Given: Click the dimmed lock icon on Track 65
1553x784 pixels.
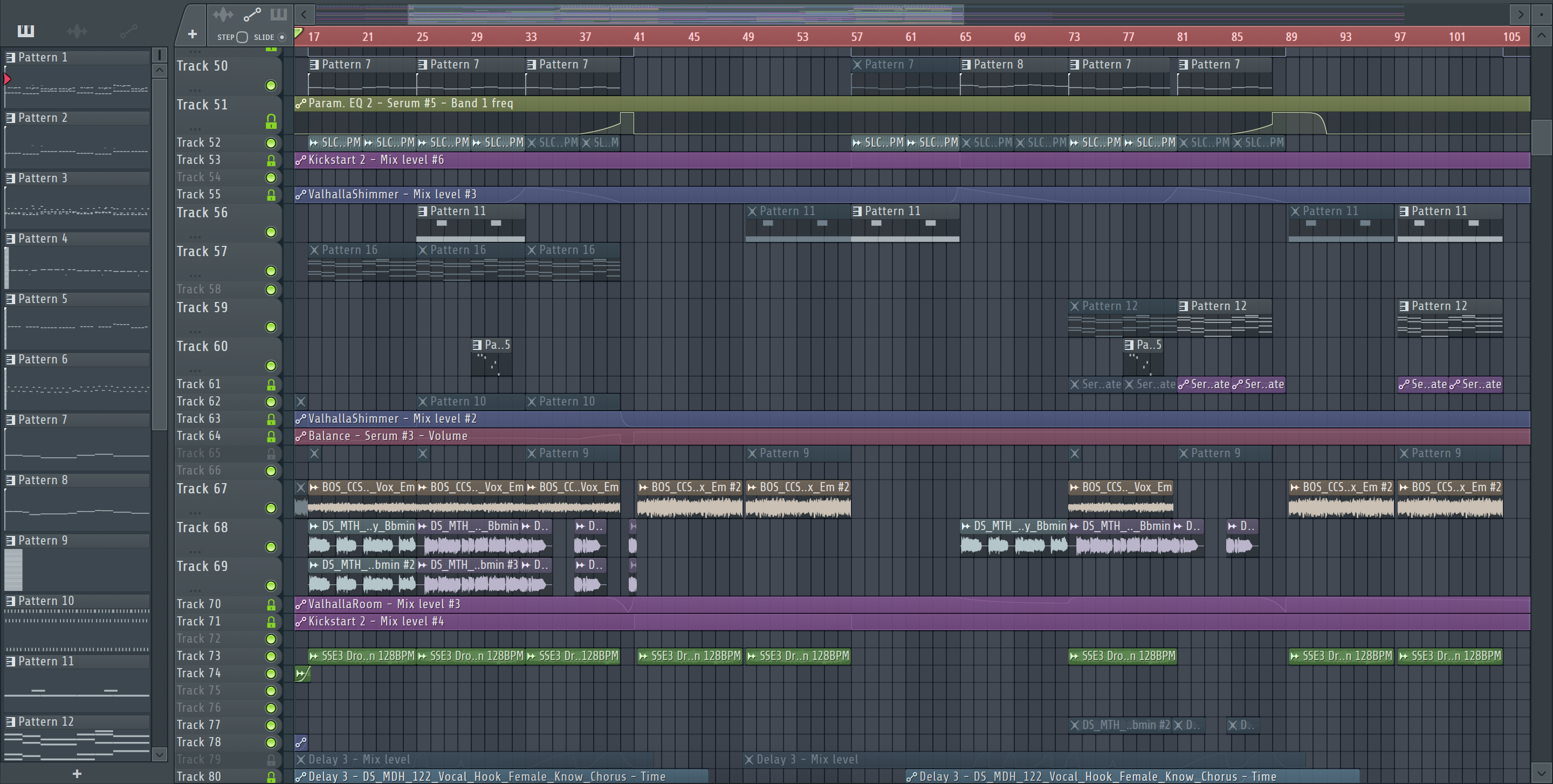Looking at the screenshot, I should click(271, 454).
